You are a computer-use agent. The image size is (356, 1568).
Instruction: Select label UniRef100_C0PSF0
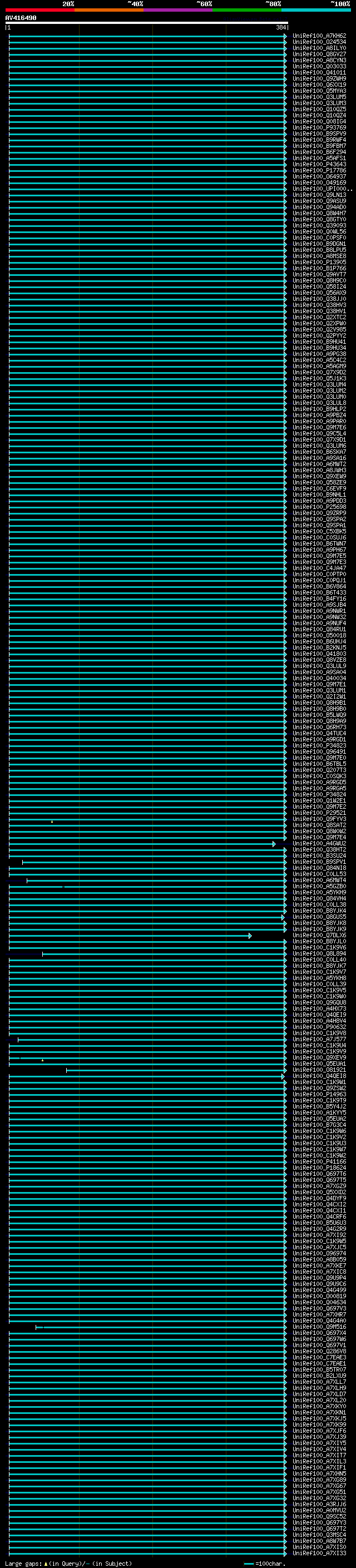tap(319, 238)
